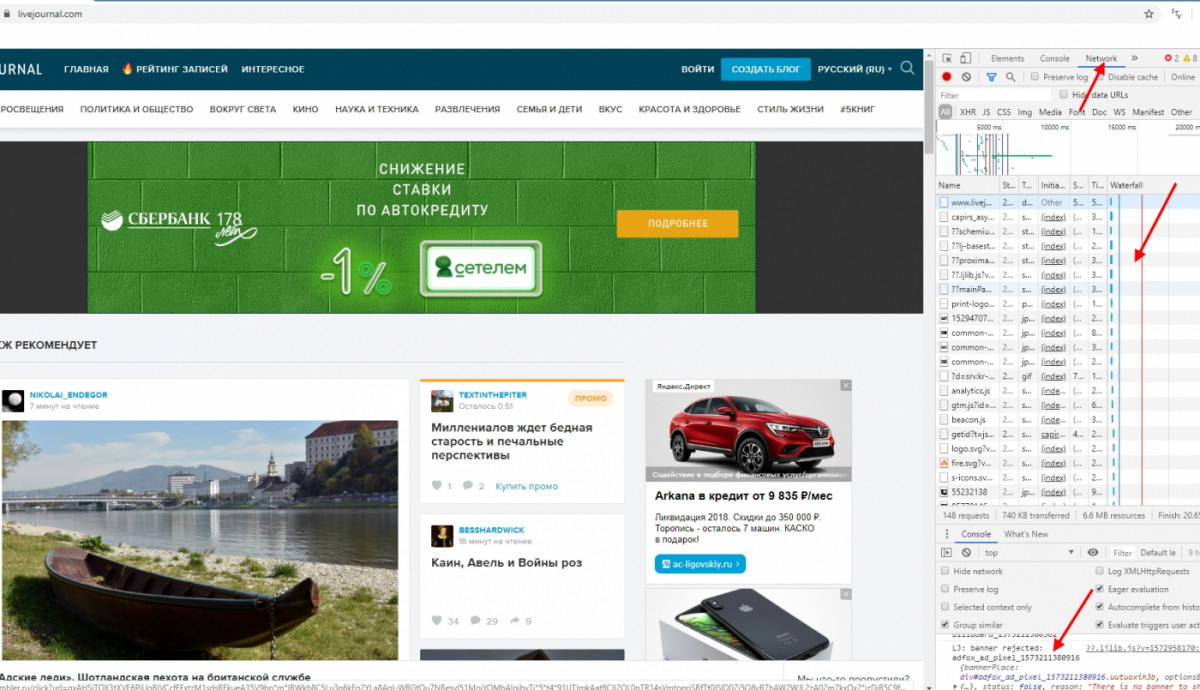The image size is (1200, 690).
Task: Switch to the Elements tab
Action: click(1007, 59)
